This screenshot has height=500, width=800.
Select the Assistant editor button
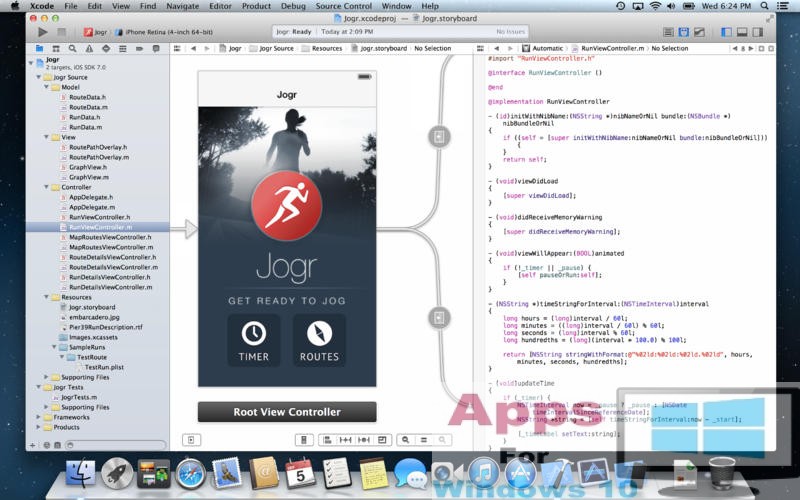tap(684, 32)
